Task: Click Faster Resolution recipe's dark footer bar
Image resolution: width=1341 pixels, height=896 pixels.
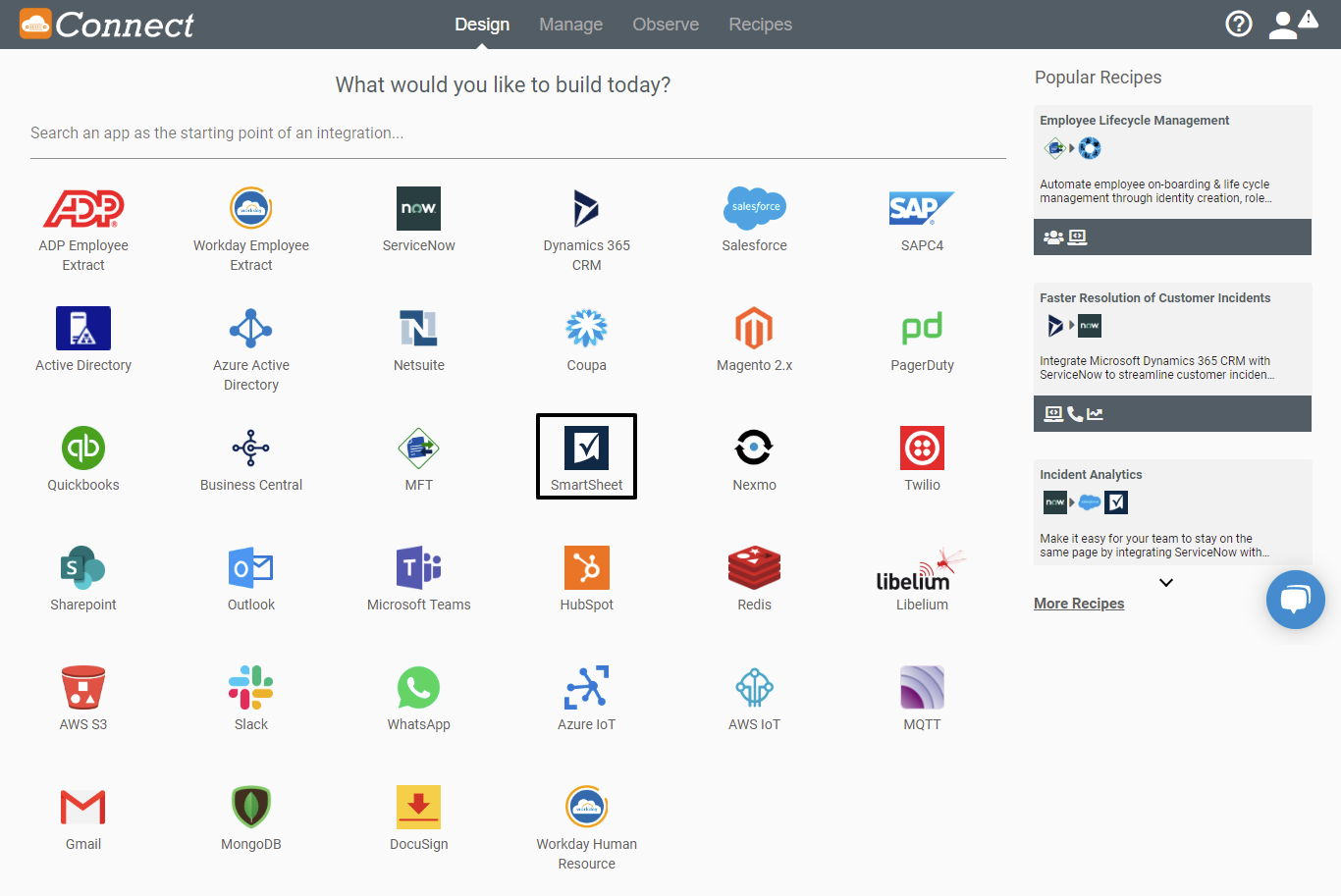Action: point(1172,413)
